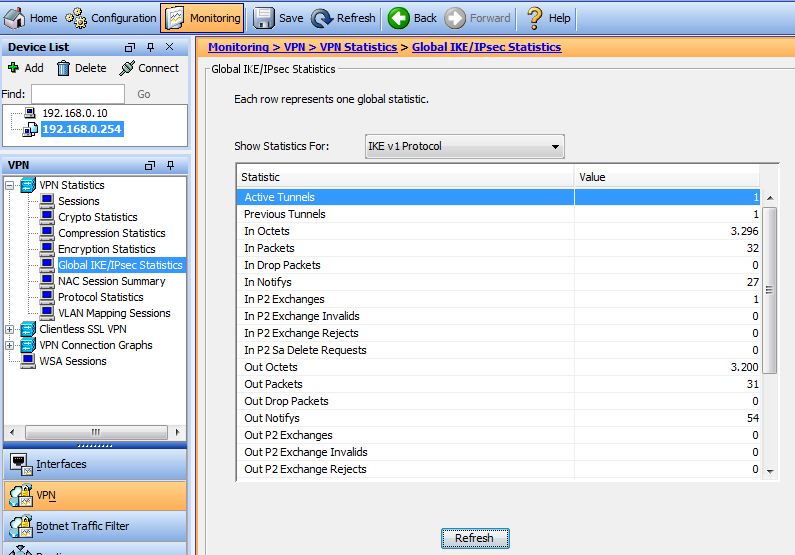This screenshot has width=795, height=555.
Task: Open the Show Statistics For dropdown
Action: point(464,146)
